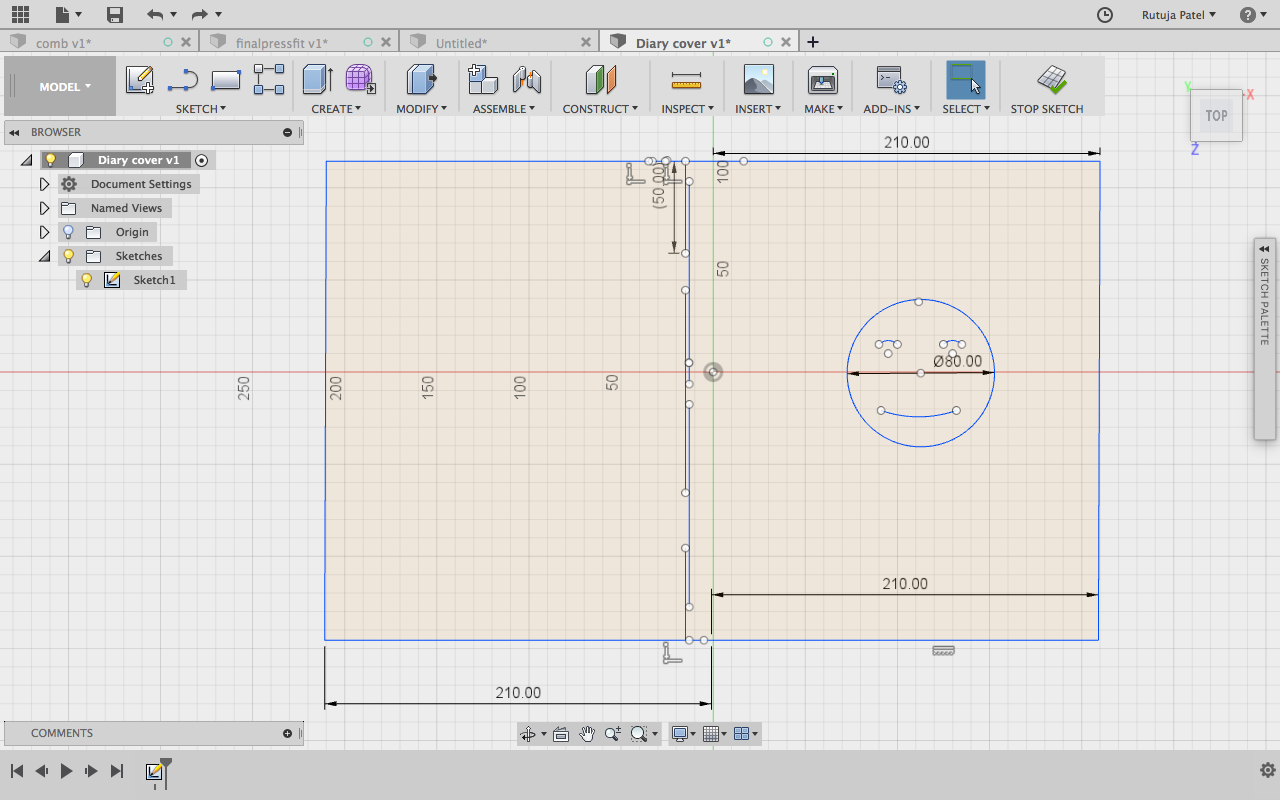Jump to timeline beginning

tap(17, 771)
